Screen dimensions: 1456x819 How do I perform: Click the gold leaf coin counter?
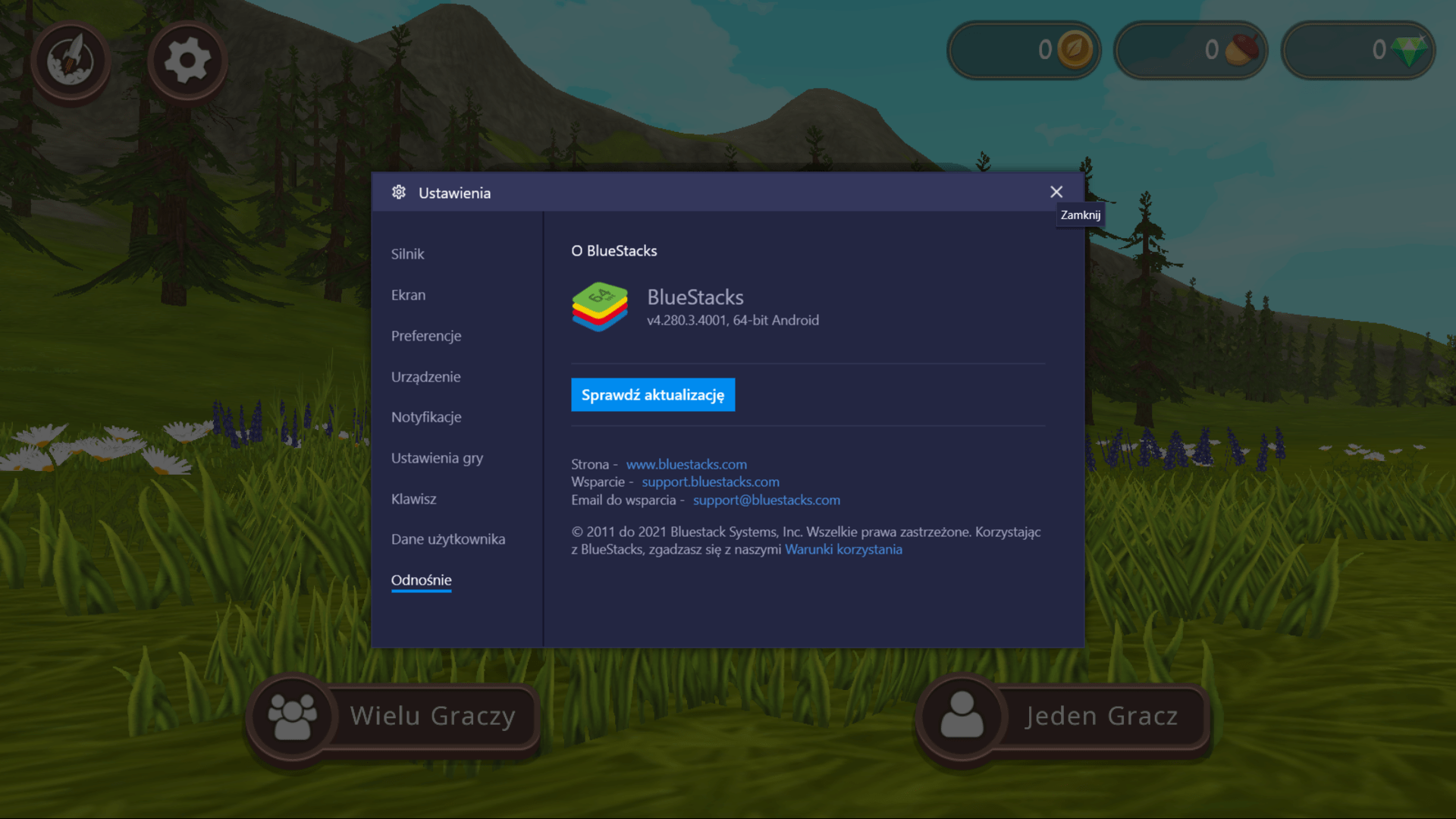coord(1024,50)
